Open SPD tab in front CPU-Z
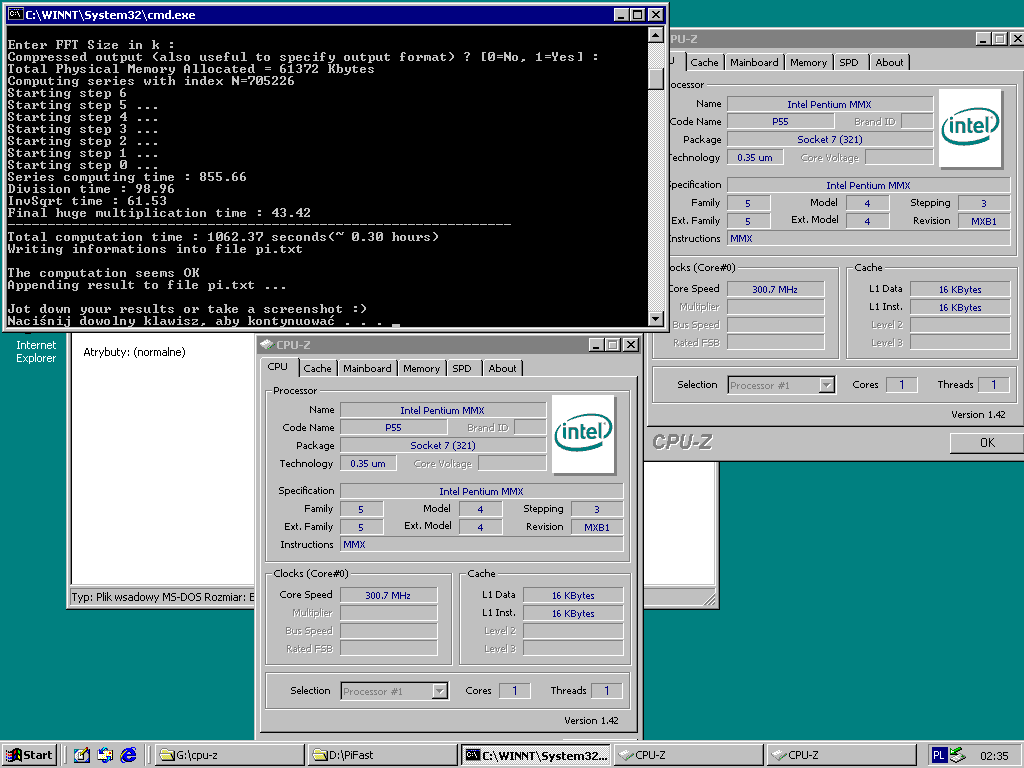 [x=462, y=368]
